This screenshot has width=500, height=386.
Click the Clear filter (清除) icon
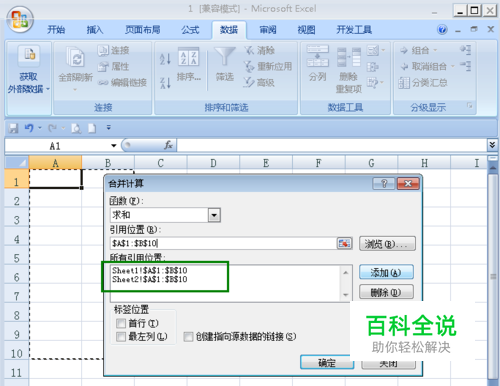[249, 51]
